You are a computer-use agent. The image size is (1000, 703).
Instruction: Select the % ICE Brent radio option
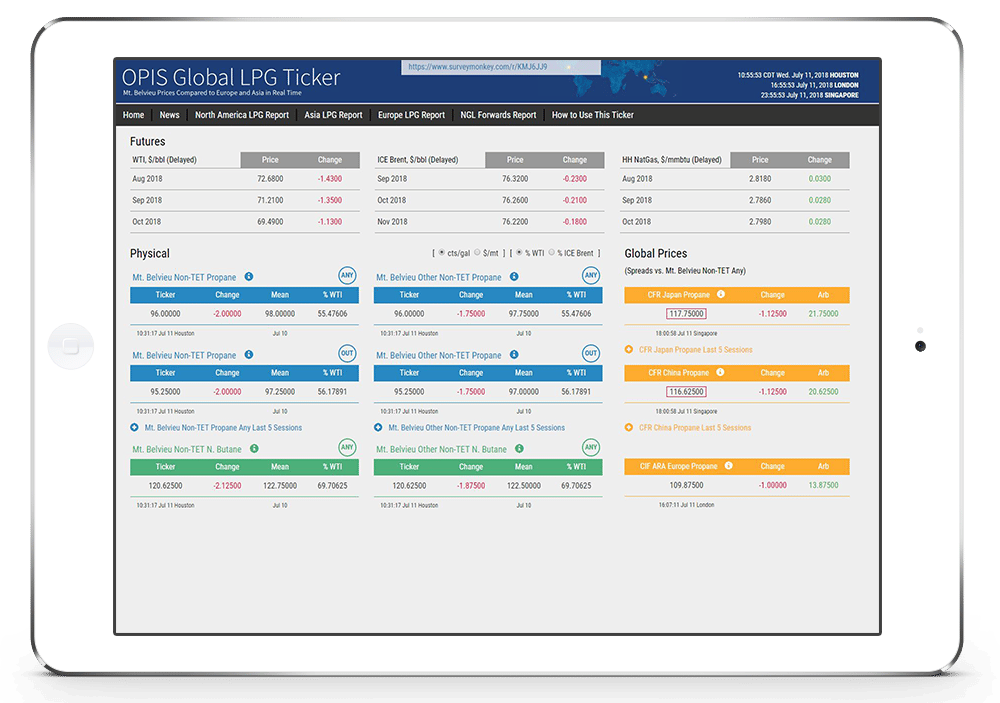pyautogui.click(x=552, y=253)
